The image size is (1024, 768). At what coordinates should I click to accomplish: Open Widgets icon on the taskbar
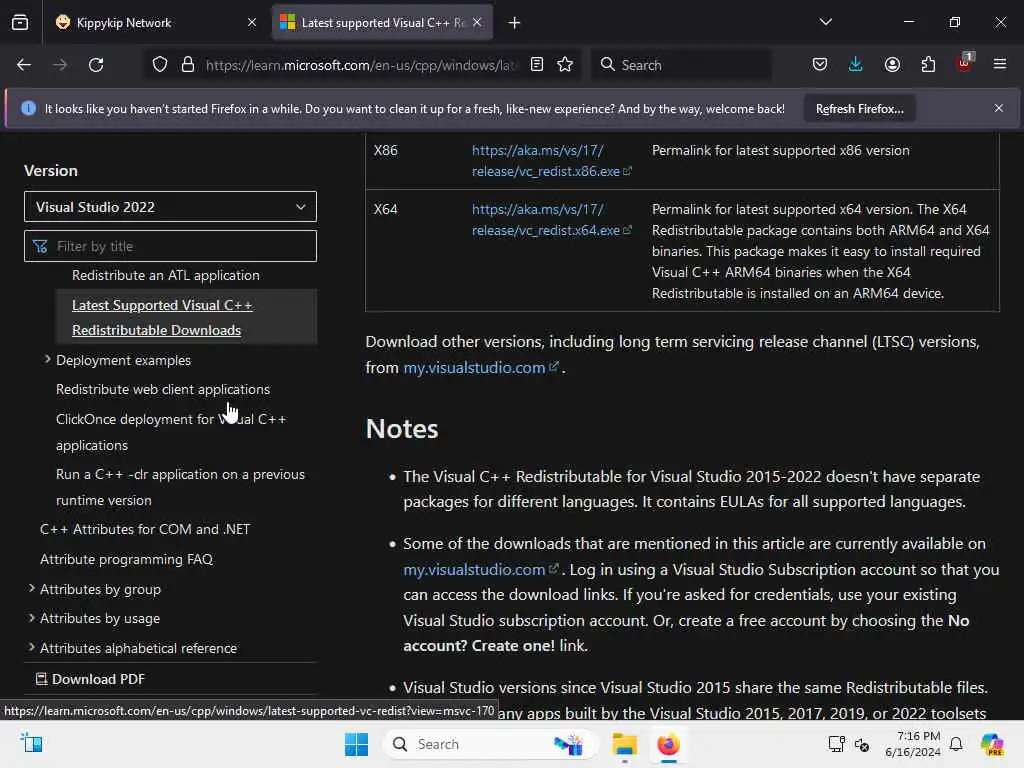coord(31,743)
